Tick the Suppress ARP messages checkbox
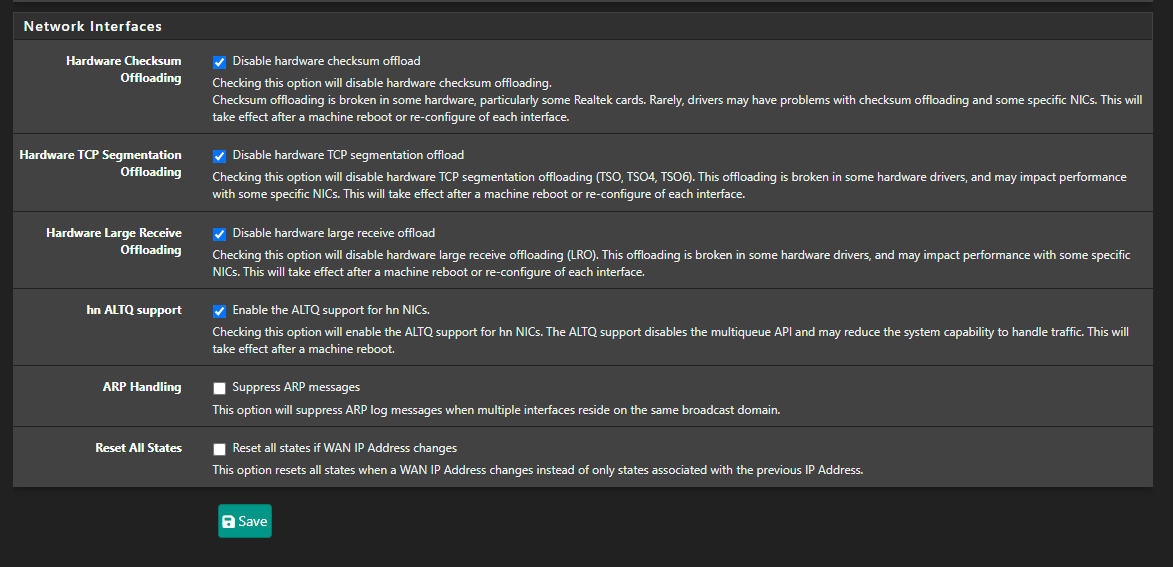This screenshot has width=1173, height=567. [x=219, y=388]
